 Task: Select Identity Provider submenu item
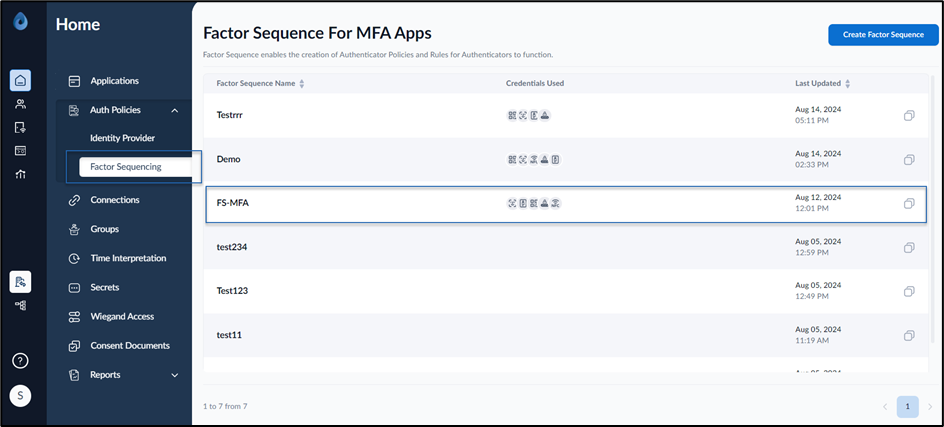(122, 138)
